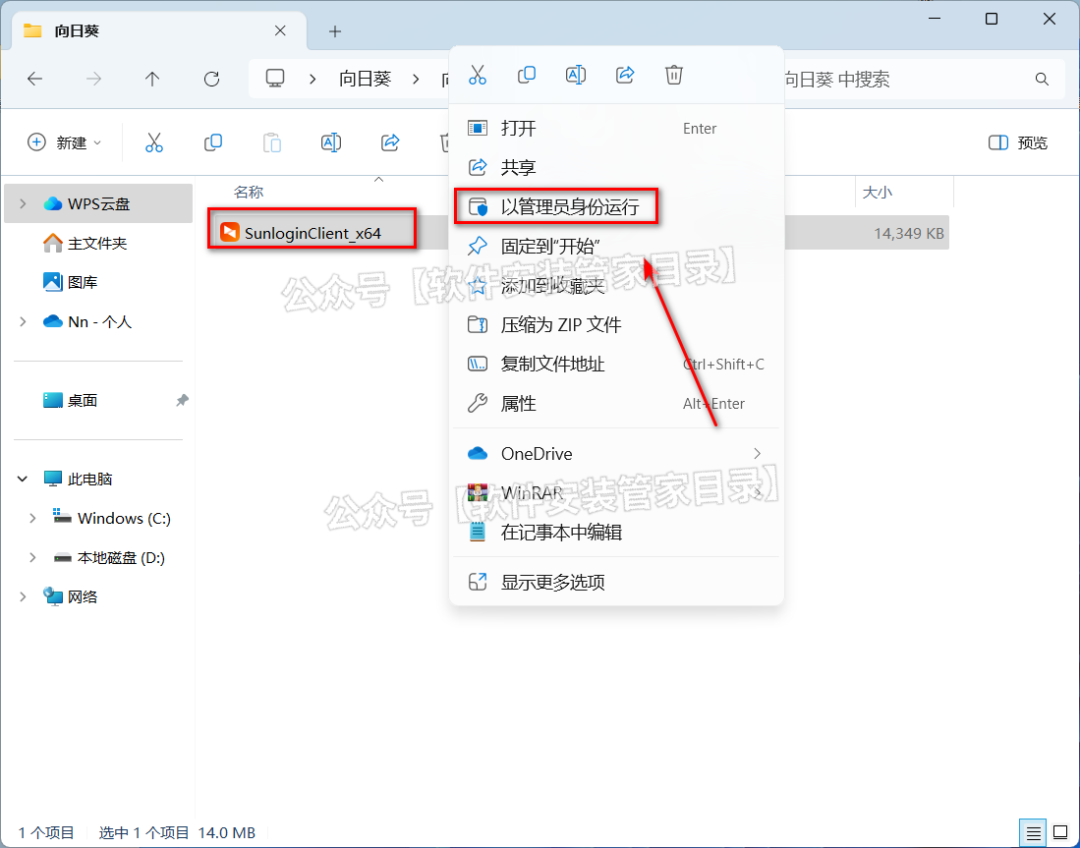1080x848 pixels.
Task: Click the search magnifier icon
Action: coord(1041,79)
